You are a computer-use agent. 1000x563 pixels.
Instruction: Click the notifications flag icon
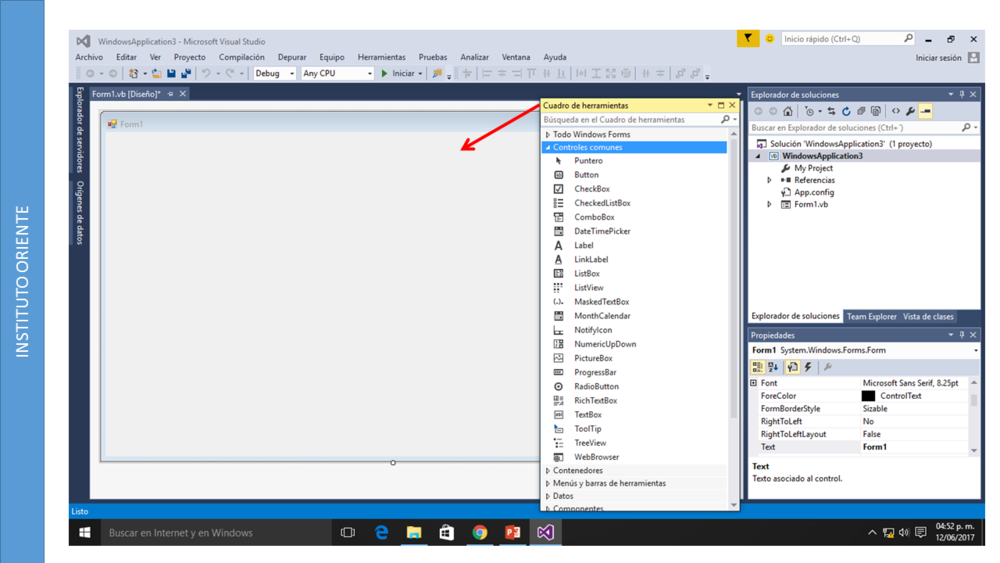tap(748, 39)
